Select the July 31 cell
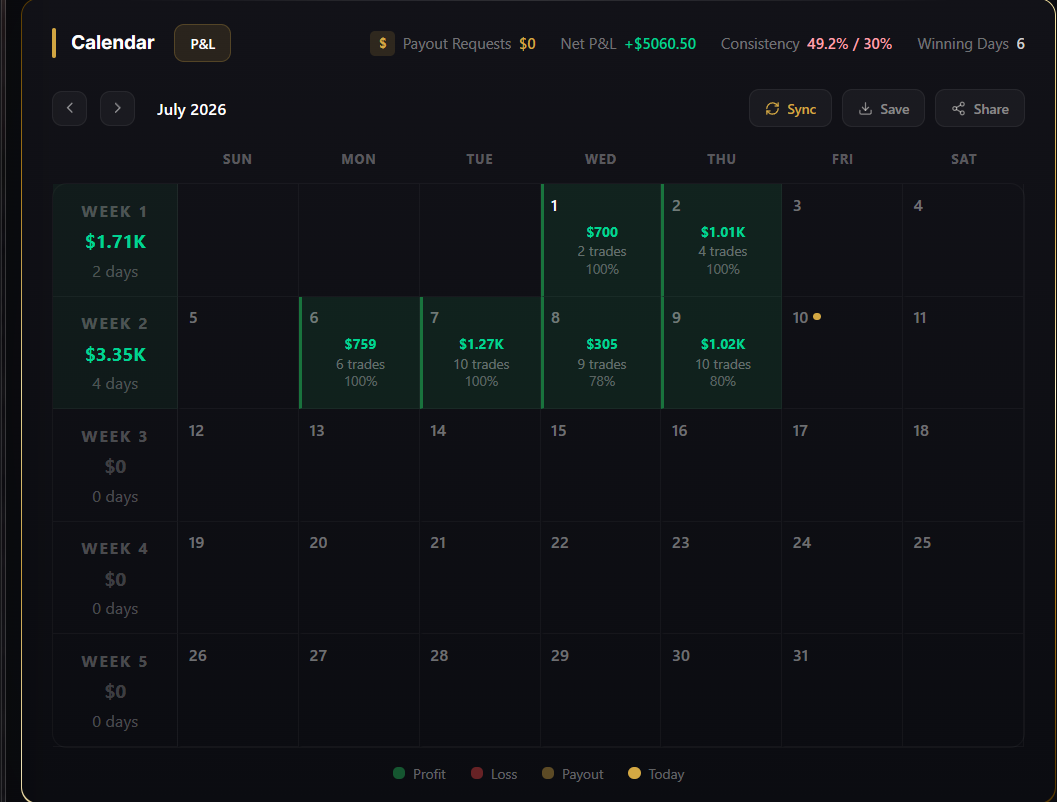Screen dimensions: 1057x802 coord(842,690)
